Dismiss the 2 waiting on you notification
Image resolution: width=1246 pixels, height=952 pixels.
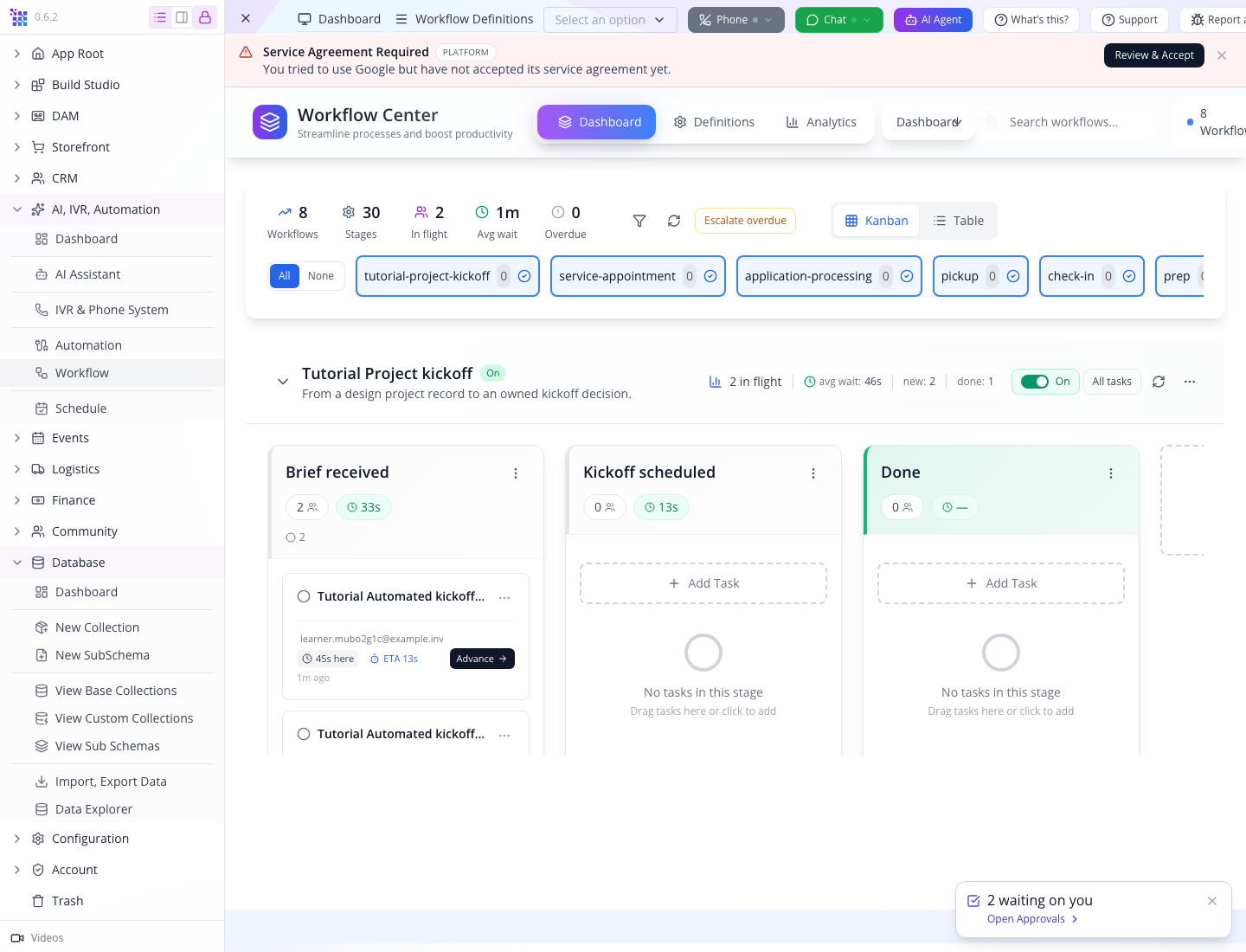(x=1212, y=901)
